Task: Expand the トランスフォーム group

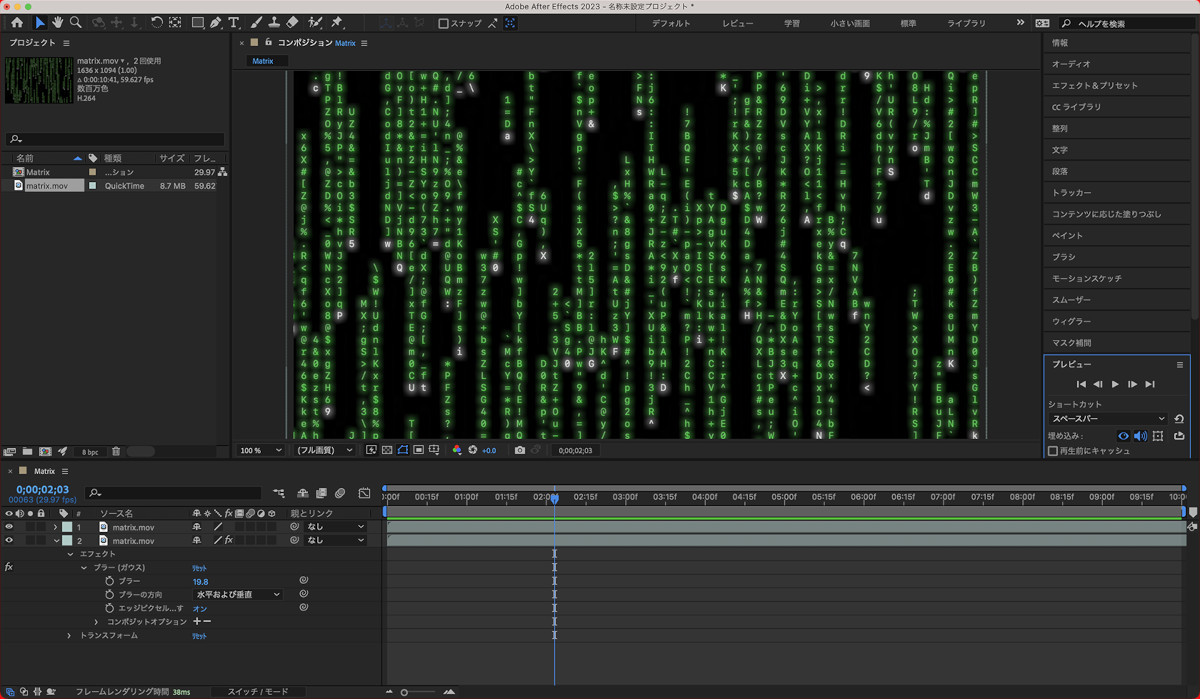Action: pos(70,636)
